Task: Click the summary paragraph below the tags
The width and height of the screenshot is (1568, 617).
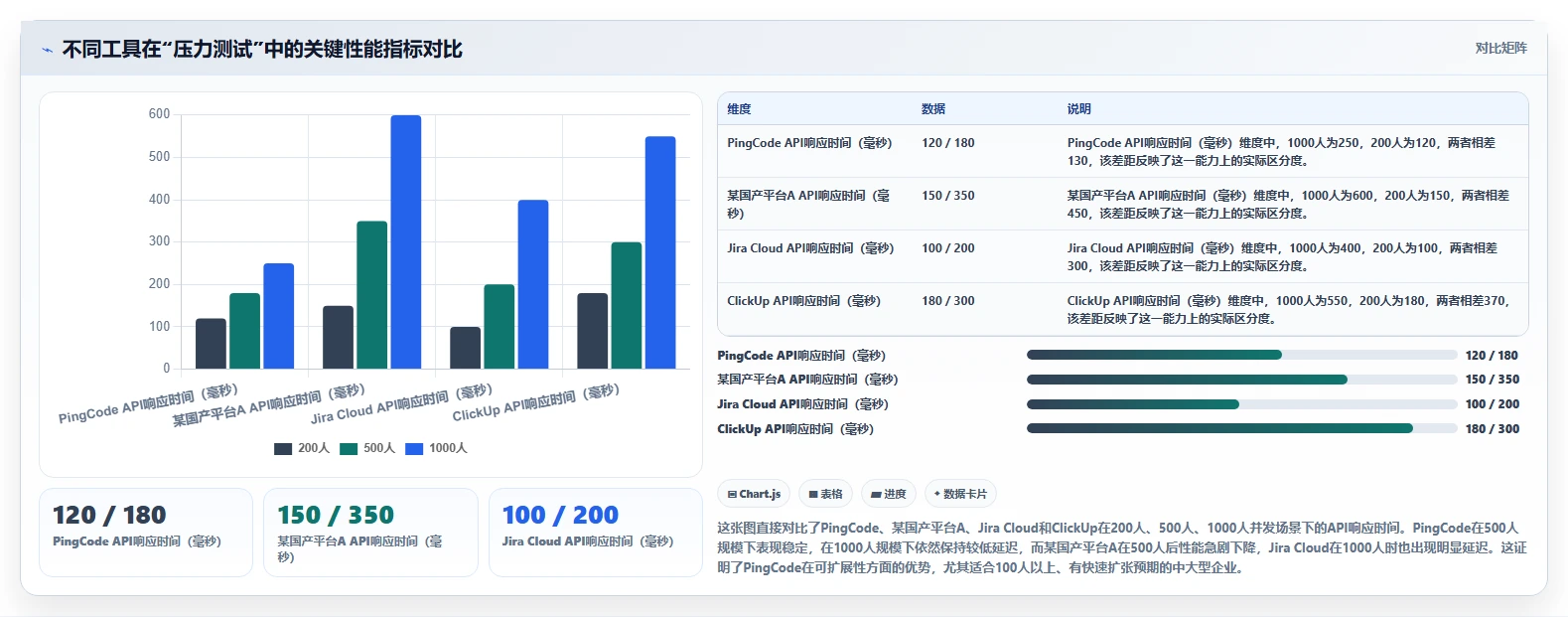Action: click(1122, 547)
